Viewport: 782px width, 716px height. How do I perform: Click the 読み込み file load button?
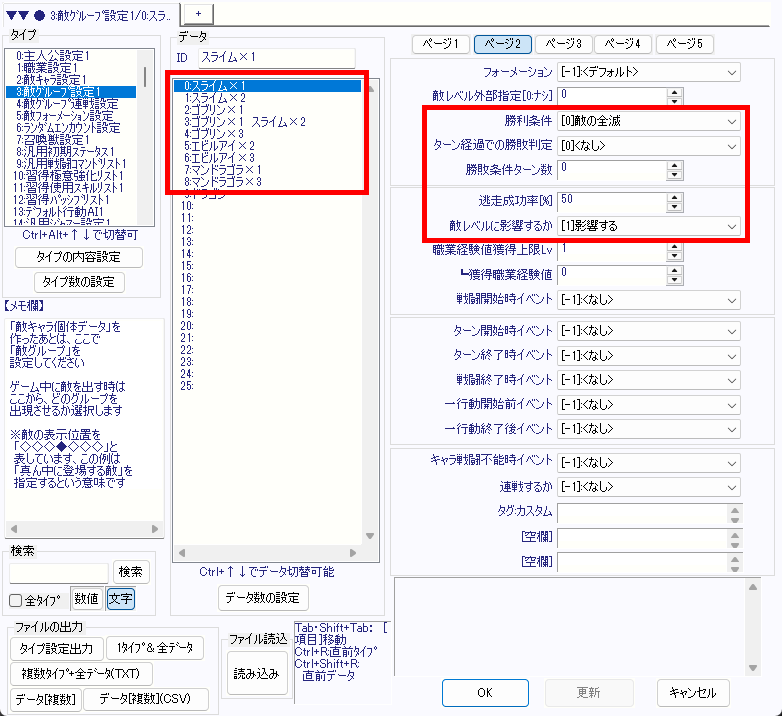point(255,674)
